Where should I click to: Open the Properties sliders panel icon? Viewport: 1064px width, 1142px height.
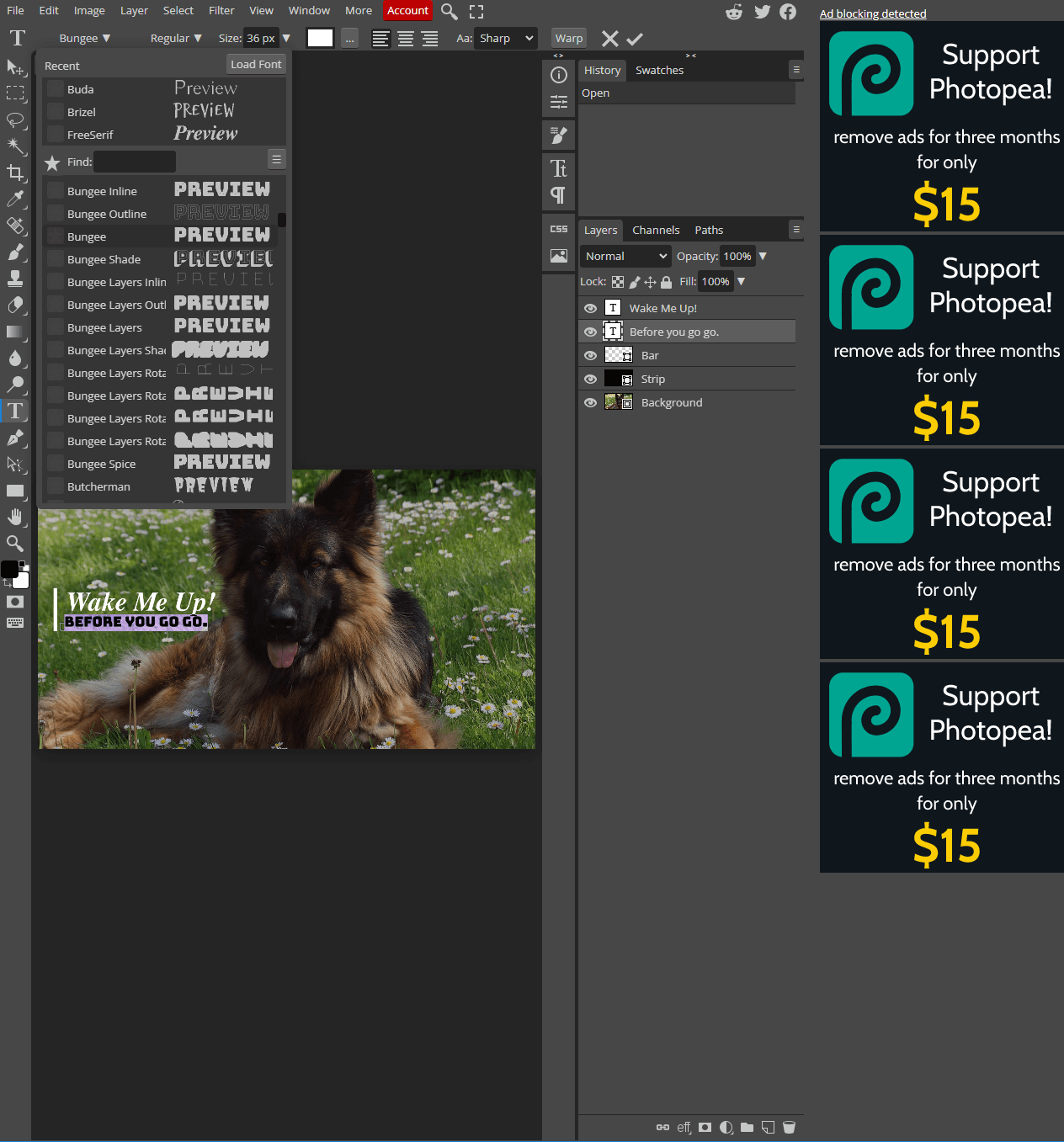pos(559,102)
